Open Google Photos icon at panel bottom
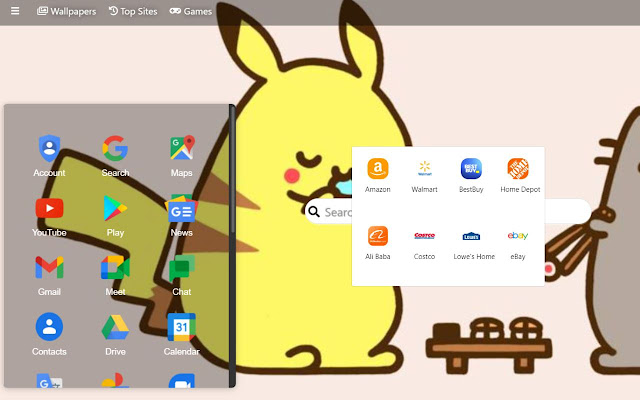 115,380
